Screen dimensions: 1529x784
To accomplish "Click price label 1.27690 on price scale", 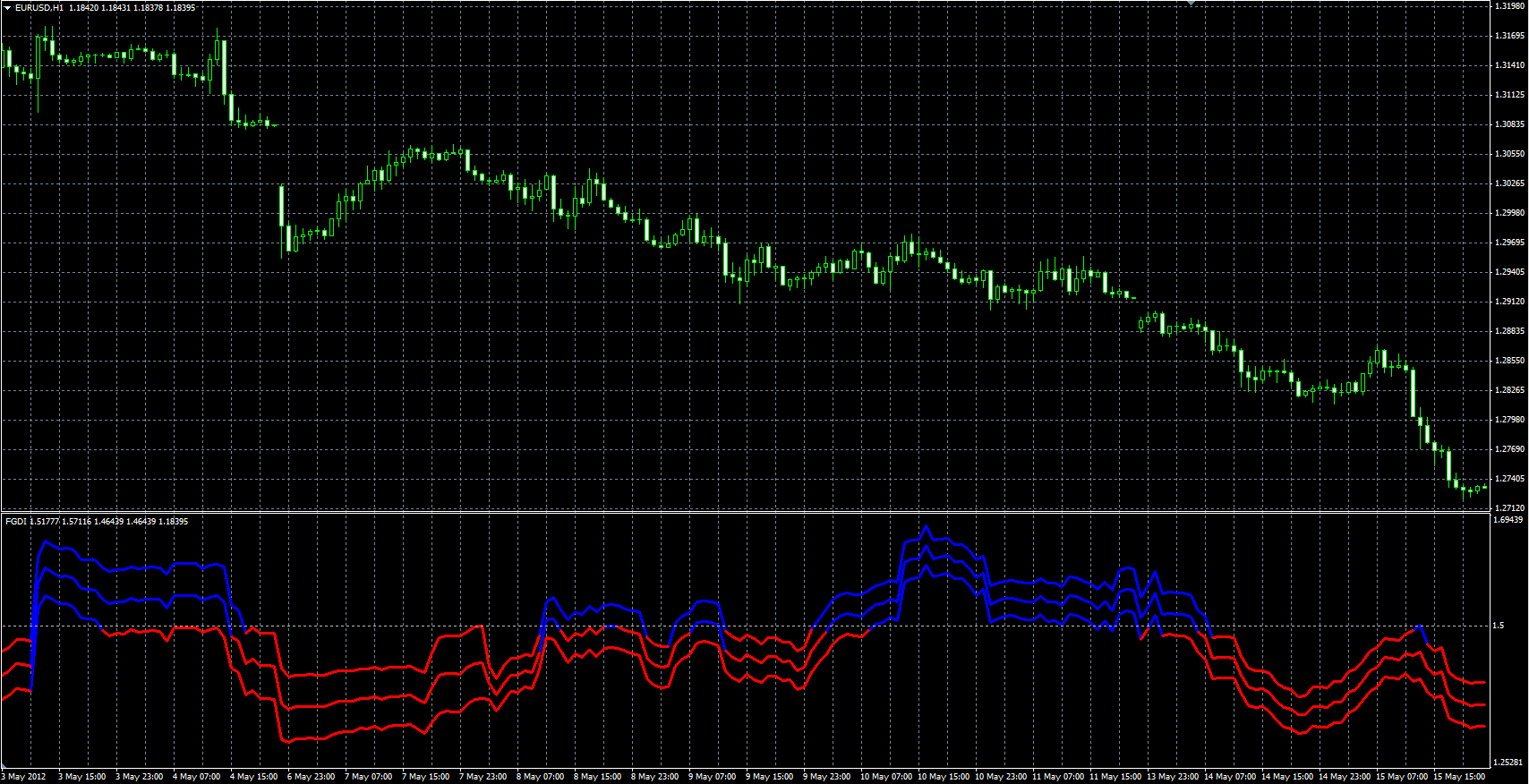I will click(1509, 449).
